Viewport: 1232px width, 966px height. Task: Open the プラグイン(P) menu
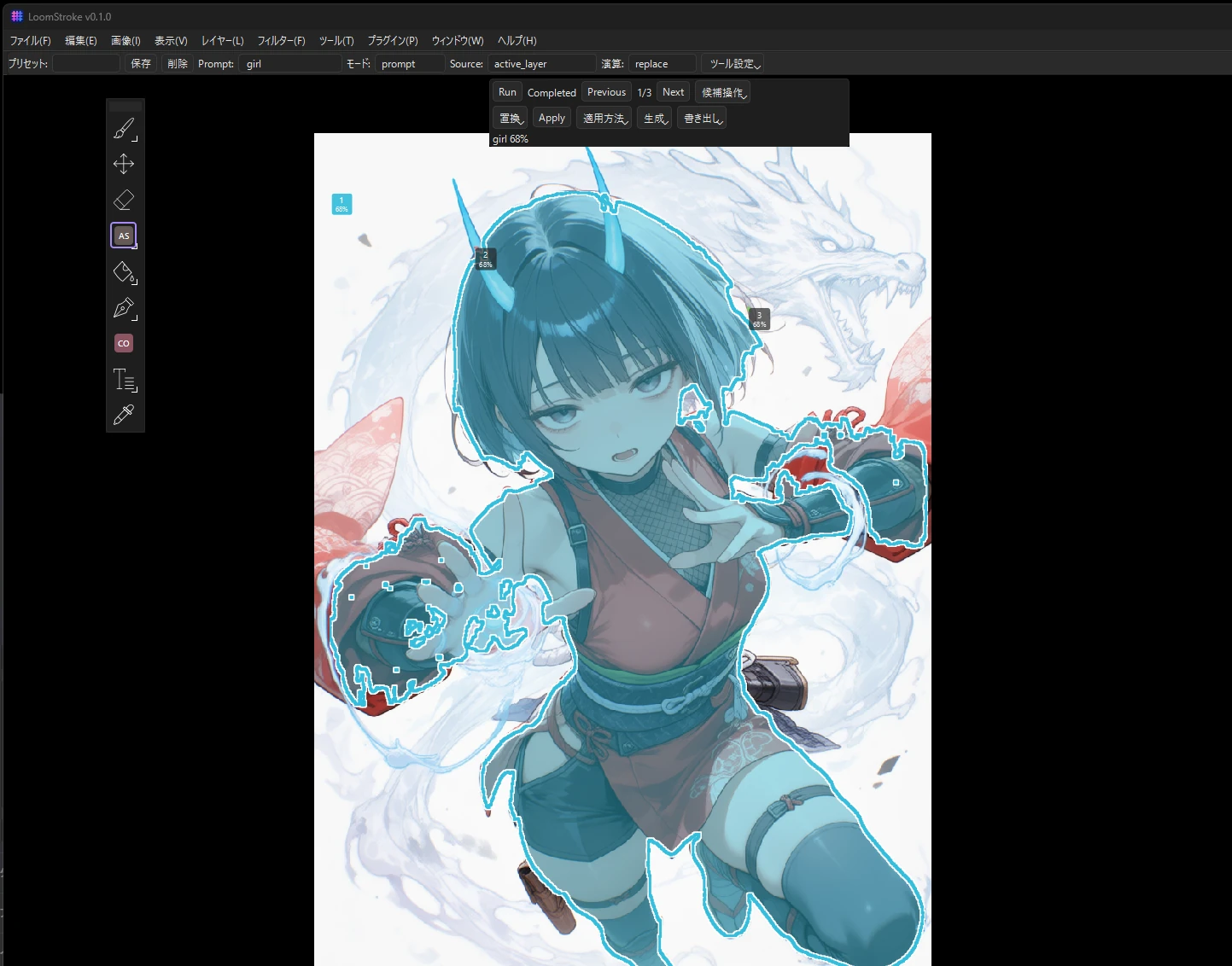[x=393, y=40]
